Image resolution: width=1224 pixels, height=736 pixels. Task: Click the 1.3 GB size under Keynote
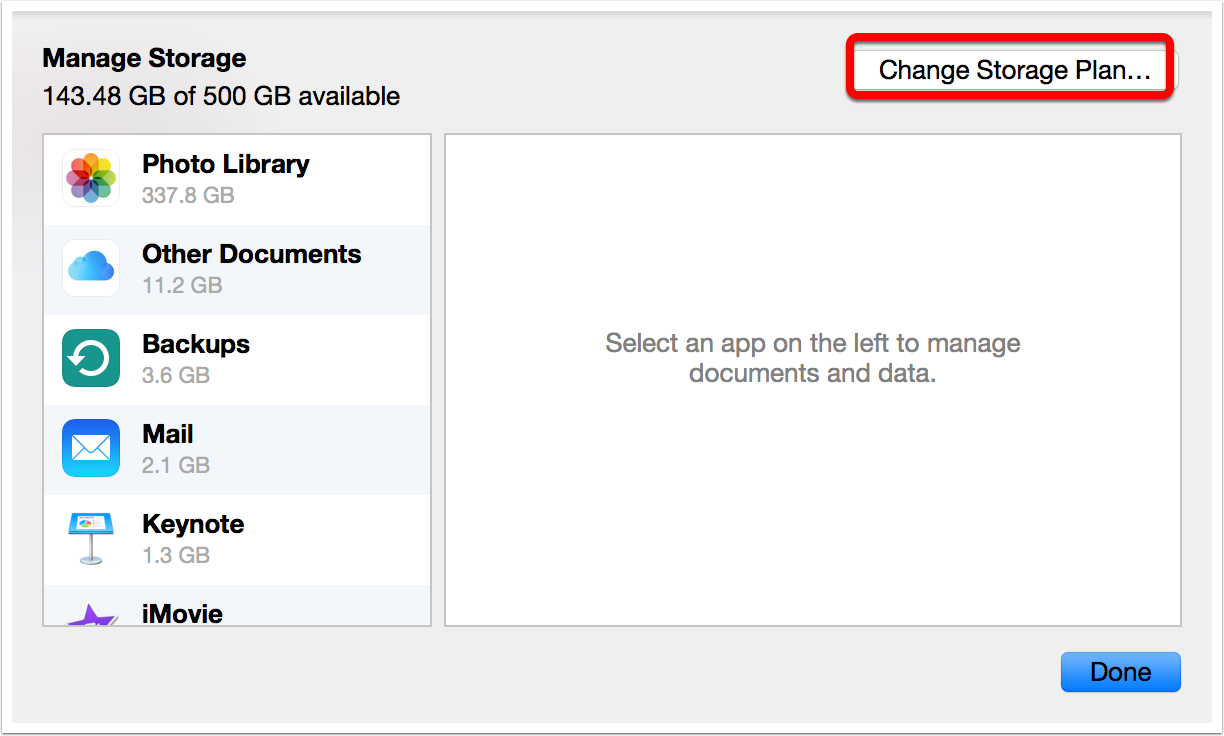176,555
